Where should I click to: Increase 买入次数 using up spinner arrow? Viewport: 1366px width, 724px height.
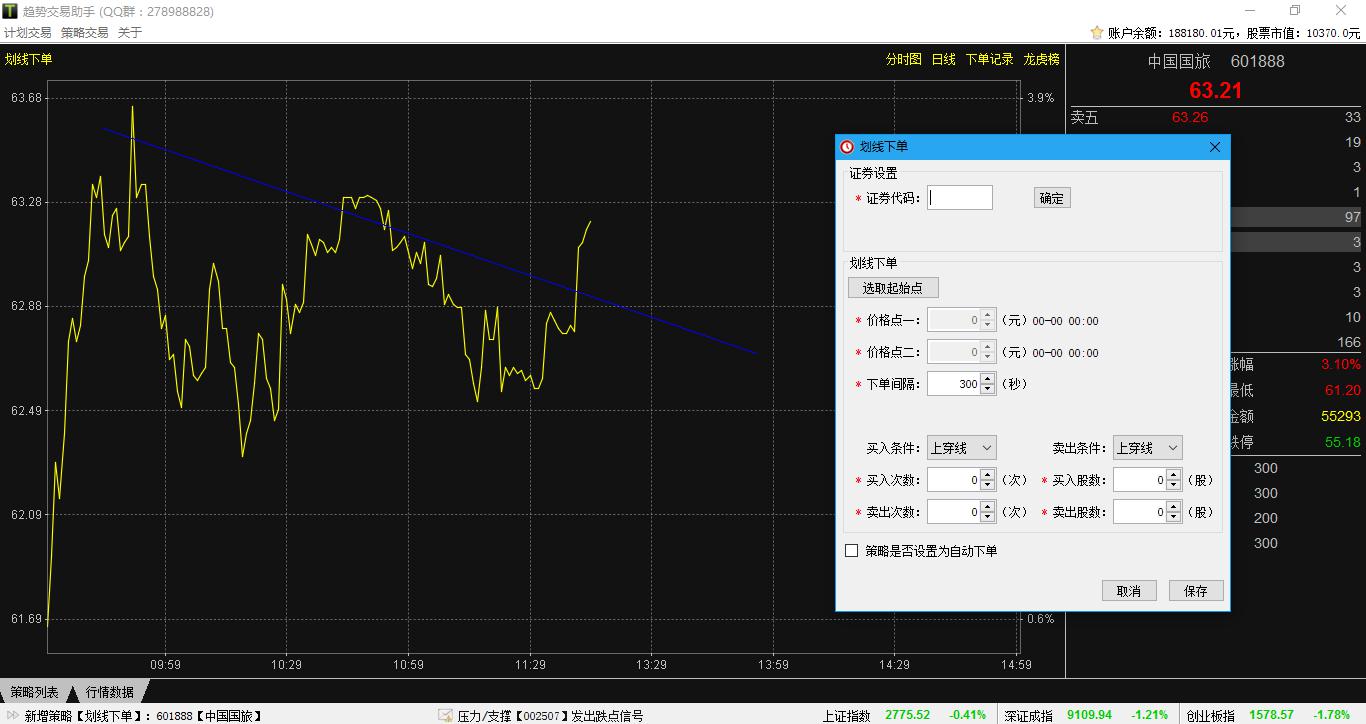pyautogui.click(x=988, y=475)
